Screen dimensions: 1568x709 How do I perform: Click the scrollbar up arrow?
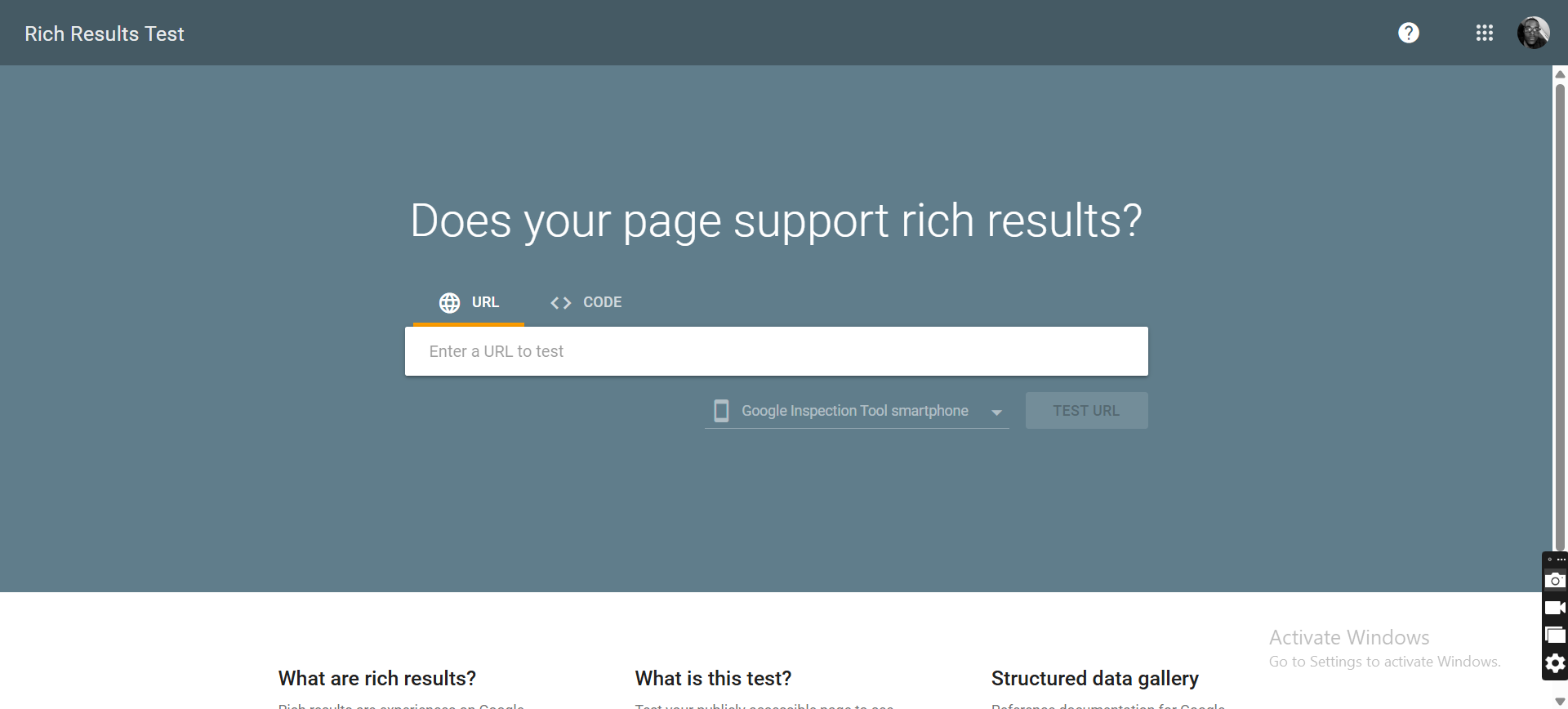tap(1560, 74)
